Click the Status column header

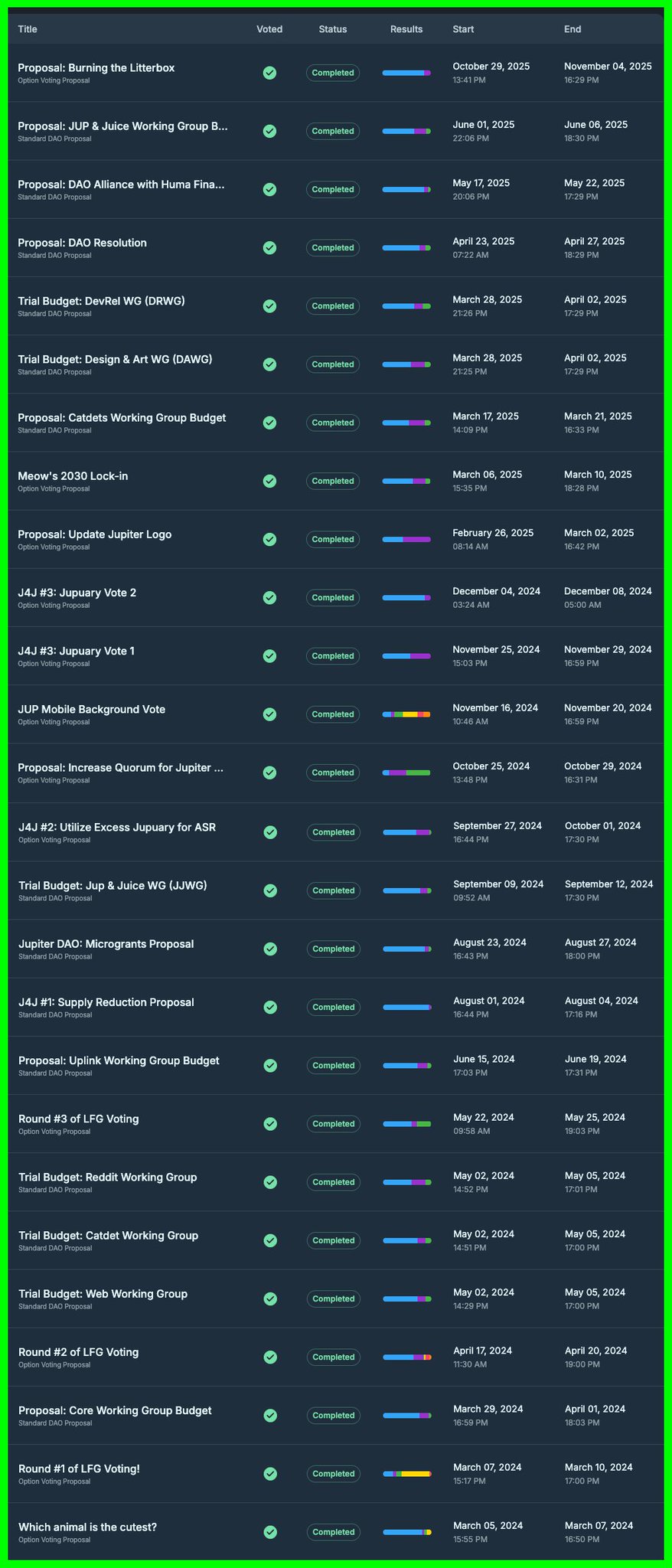(333, 29)
